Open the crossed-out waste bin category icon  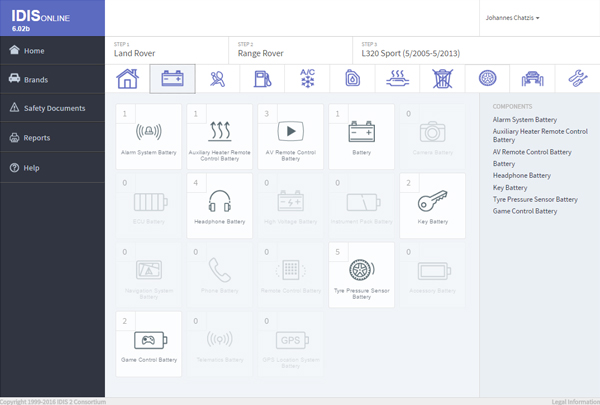(x=442, y=78)
